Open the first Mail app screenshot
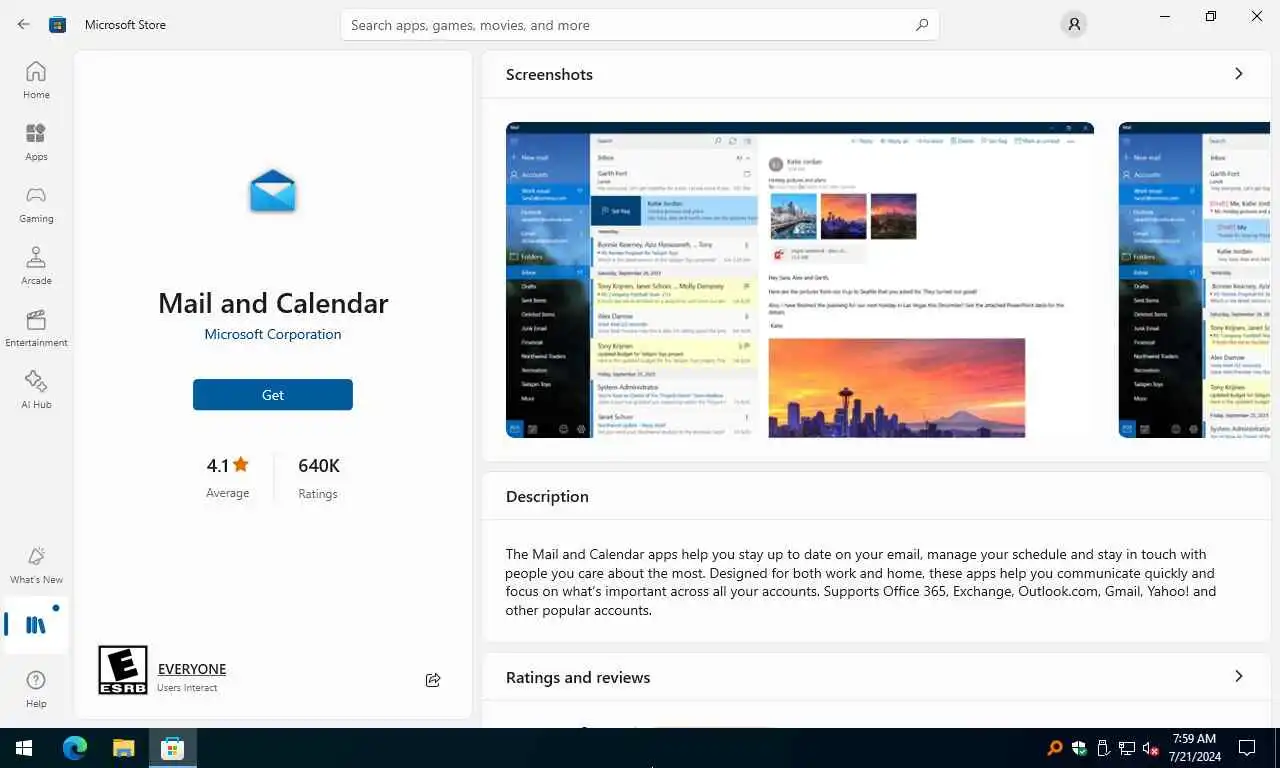The height and width of the screenshot is (768, 1280). [x=800, y=280]
